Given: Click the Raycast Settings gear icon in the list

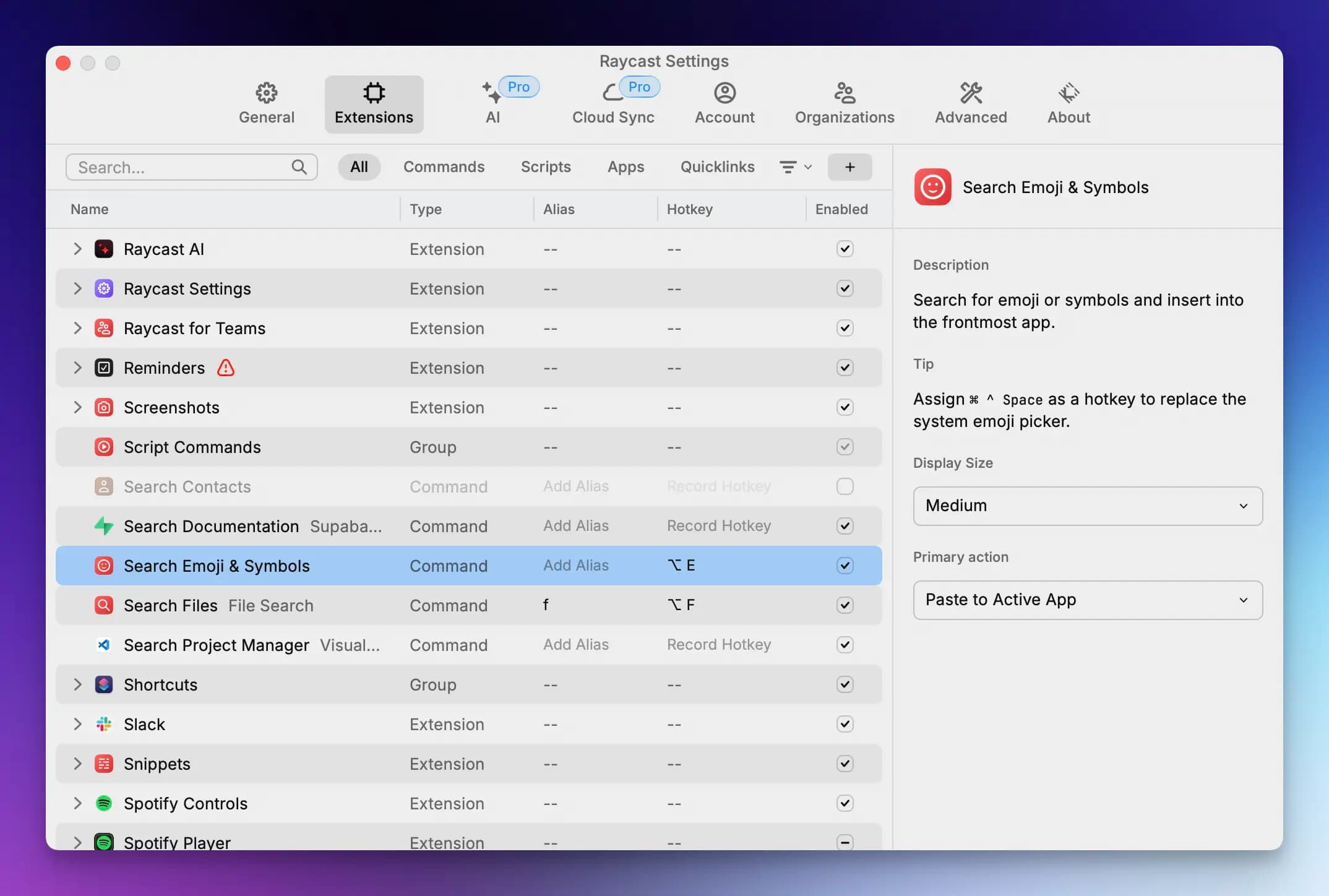Looking at the screenshot, I should (104, 288).
